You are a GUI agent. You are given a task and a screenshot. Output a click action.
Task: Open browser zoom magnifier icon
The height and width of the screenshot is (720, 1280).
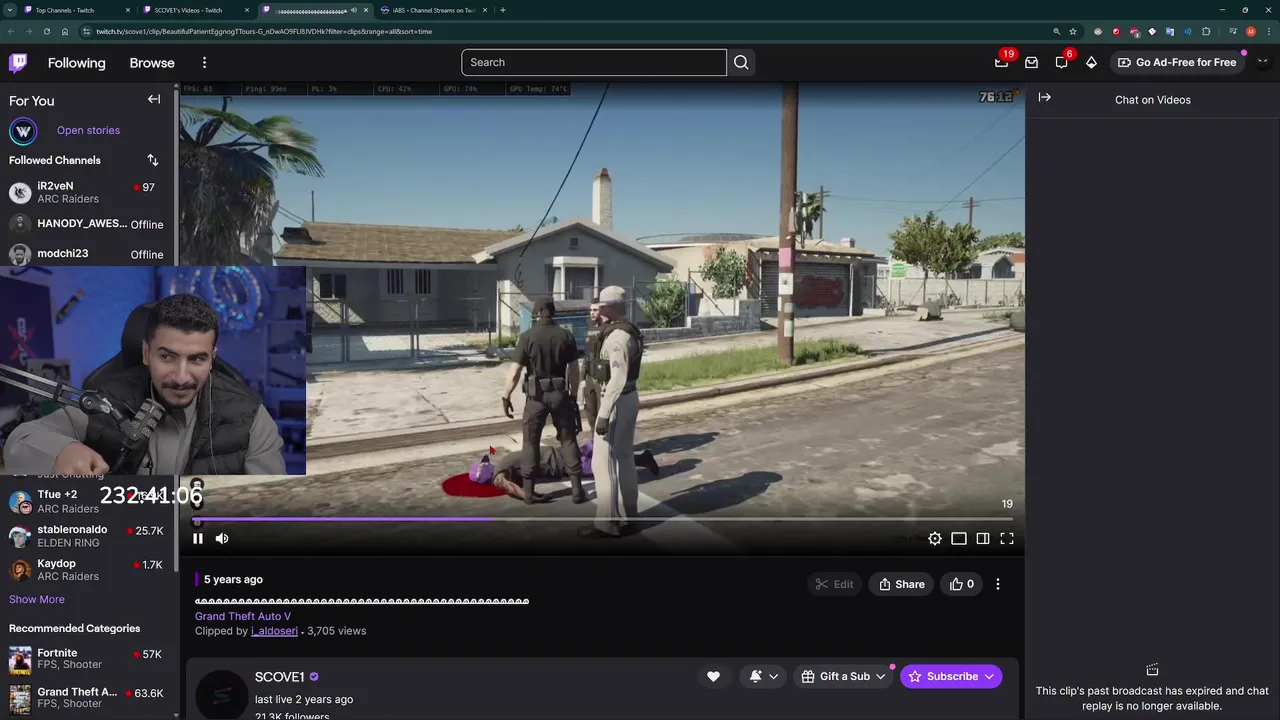point(1057,31)
